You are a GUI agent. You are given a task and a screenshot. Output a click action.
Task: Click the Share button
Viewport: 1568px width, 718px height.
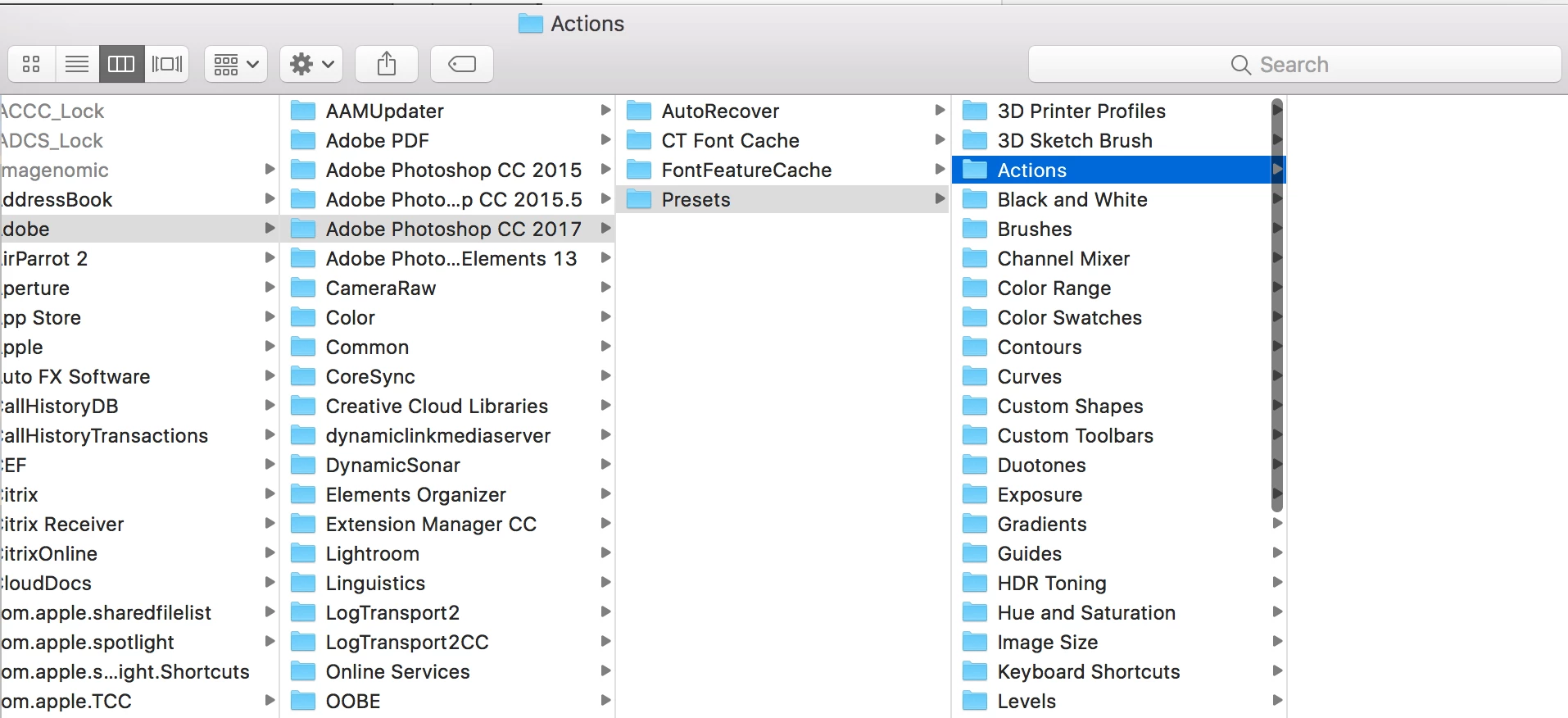click(x=387, y=64)
